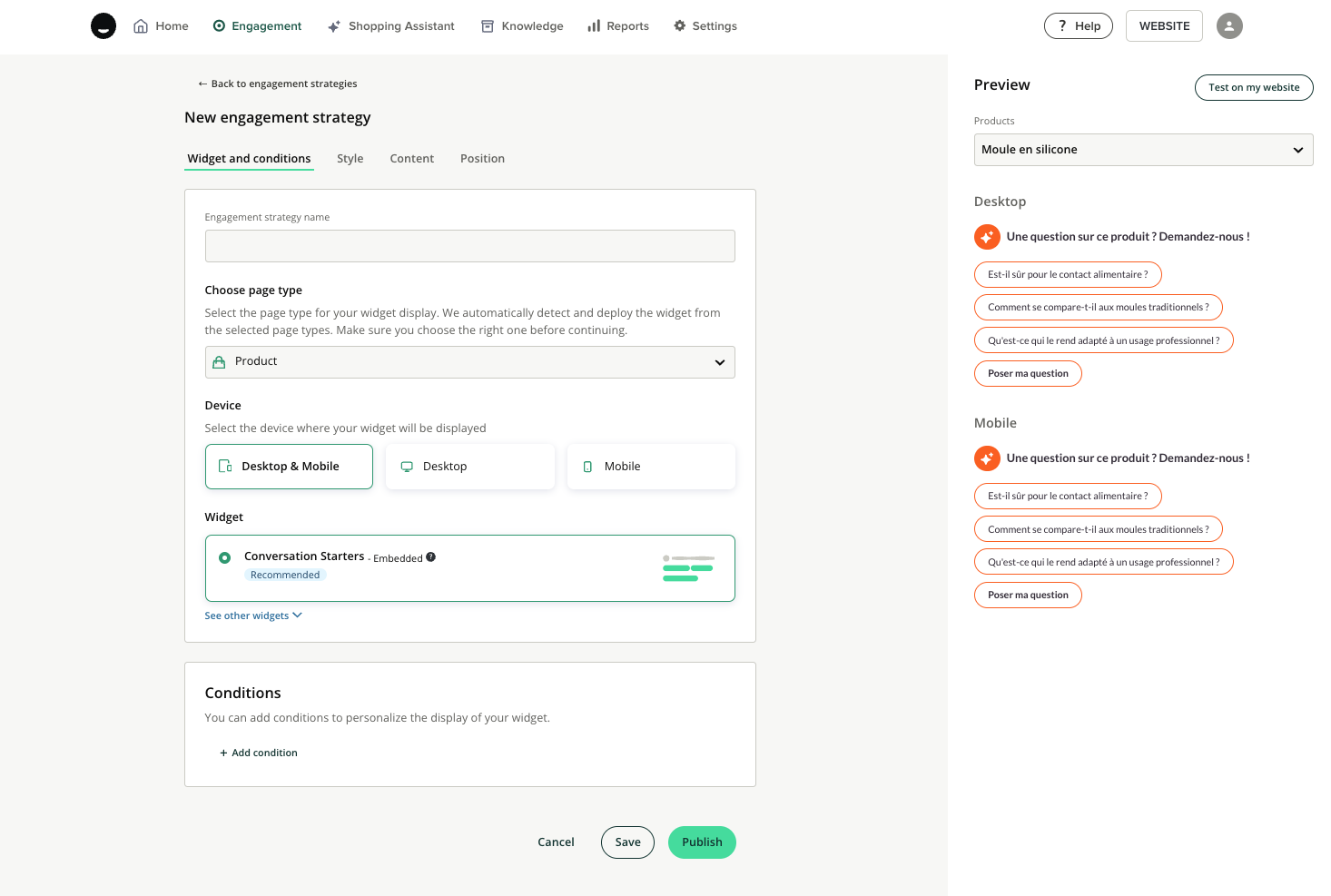
Task: Click the orange sparkle icon under Desktop preview
Action: [987, 237]
